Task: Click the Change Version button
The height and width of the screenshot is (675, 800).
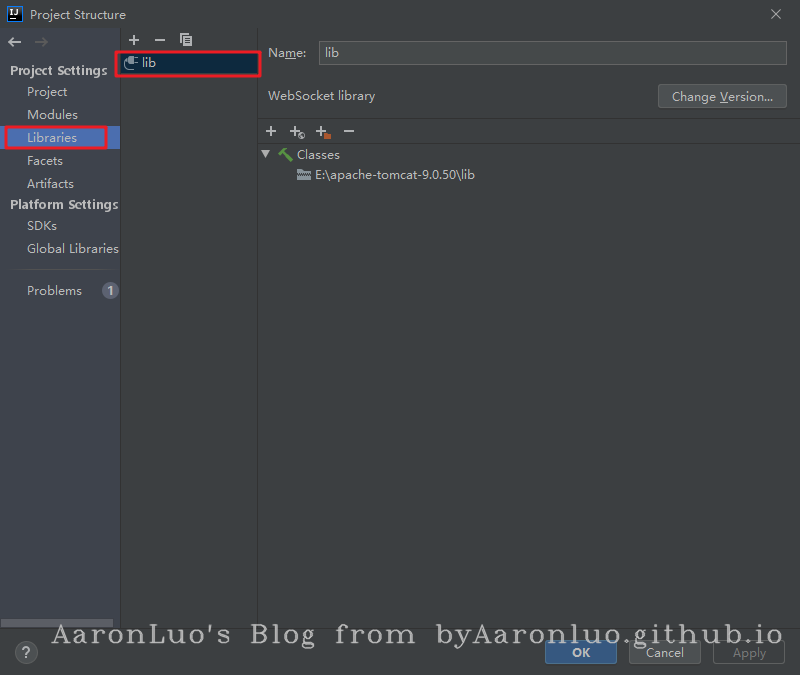Action: click(x=722, y=97)
